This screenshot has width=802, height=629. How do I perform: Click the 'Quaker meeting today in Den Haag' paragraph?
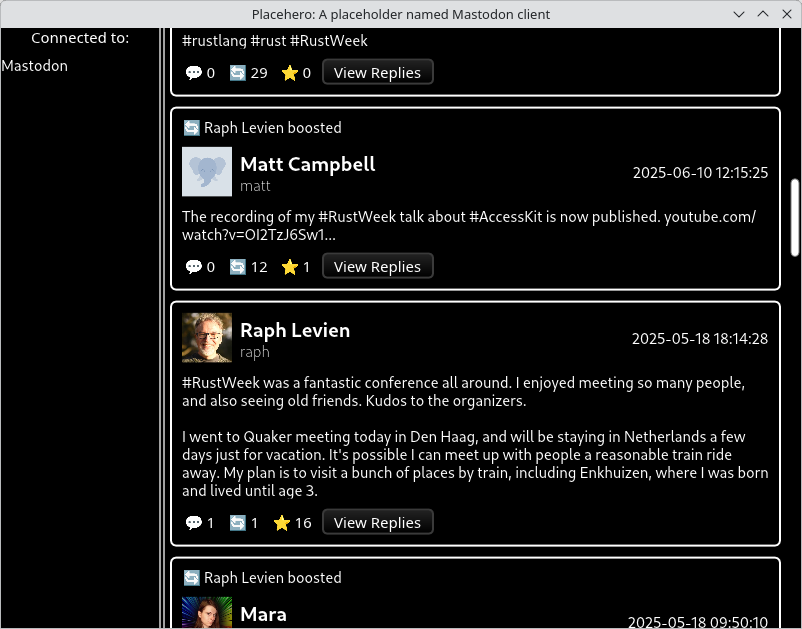[x=475, y=464]
